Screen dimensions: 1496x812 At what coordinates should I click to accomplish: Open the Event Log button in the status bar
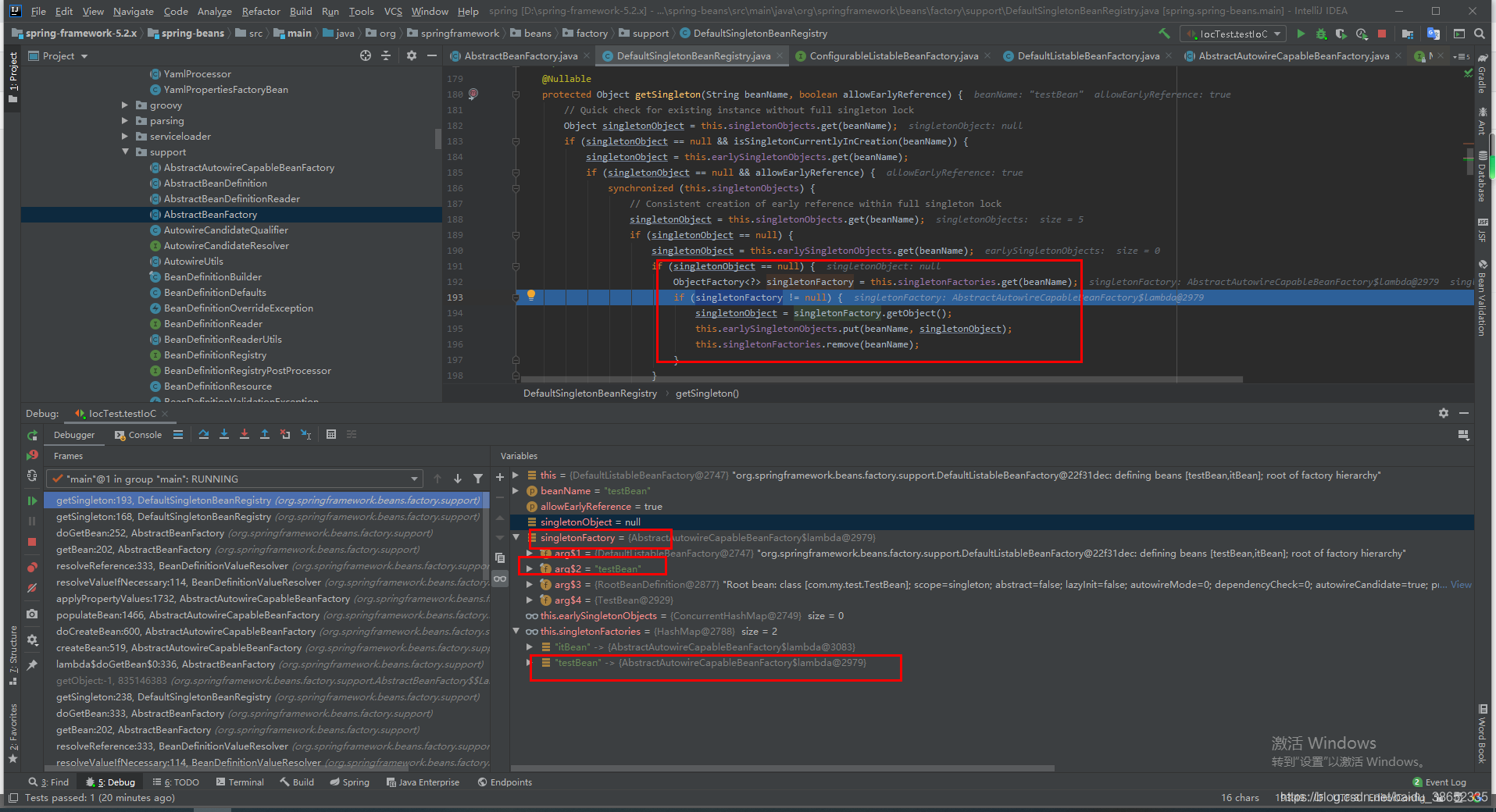pos(1439,782)
